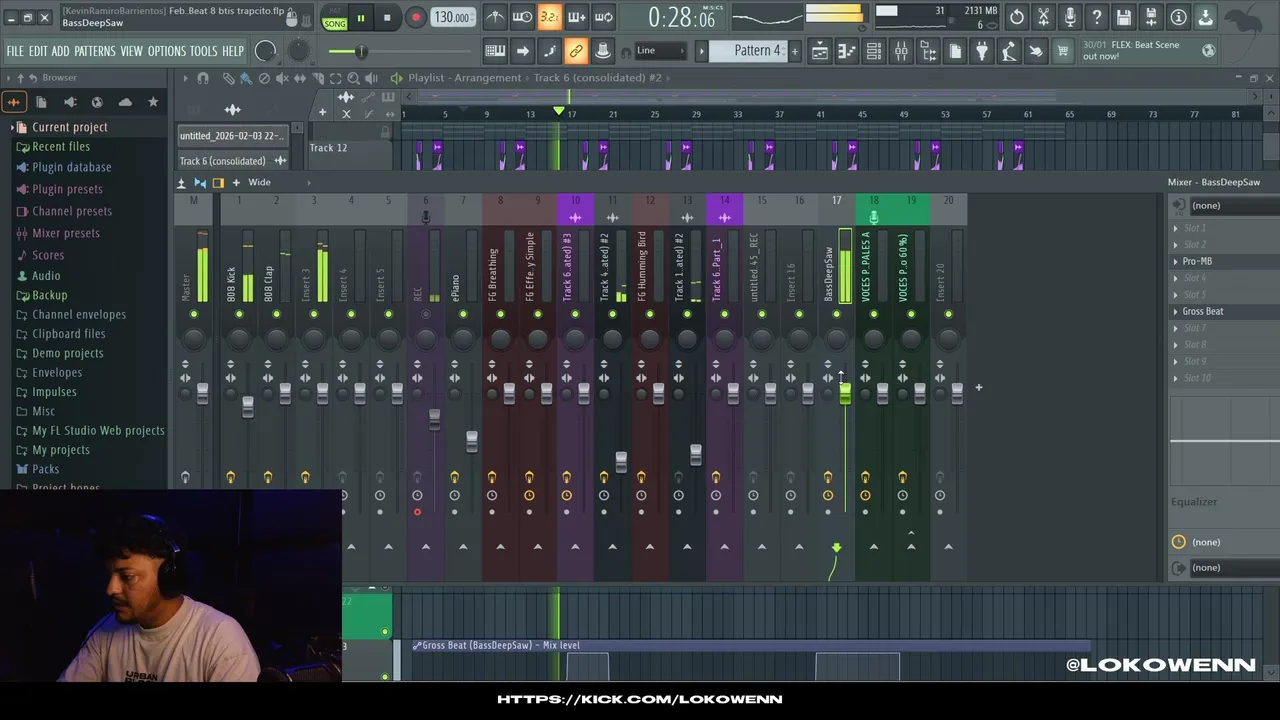This screenshot has width=1280, height=720.
Task: Open the FILE menu
Action: (x=15, y=51)
